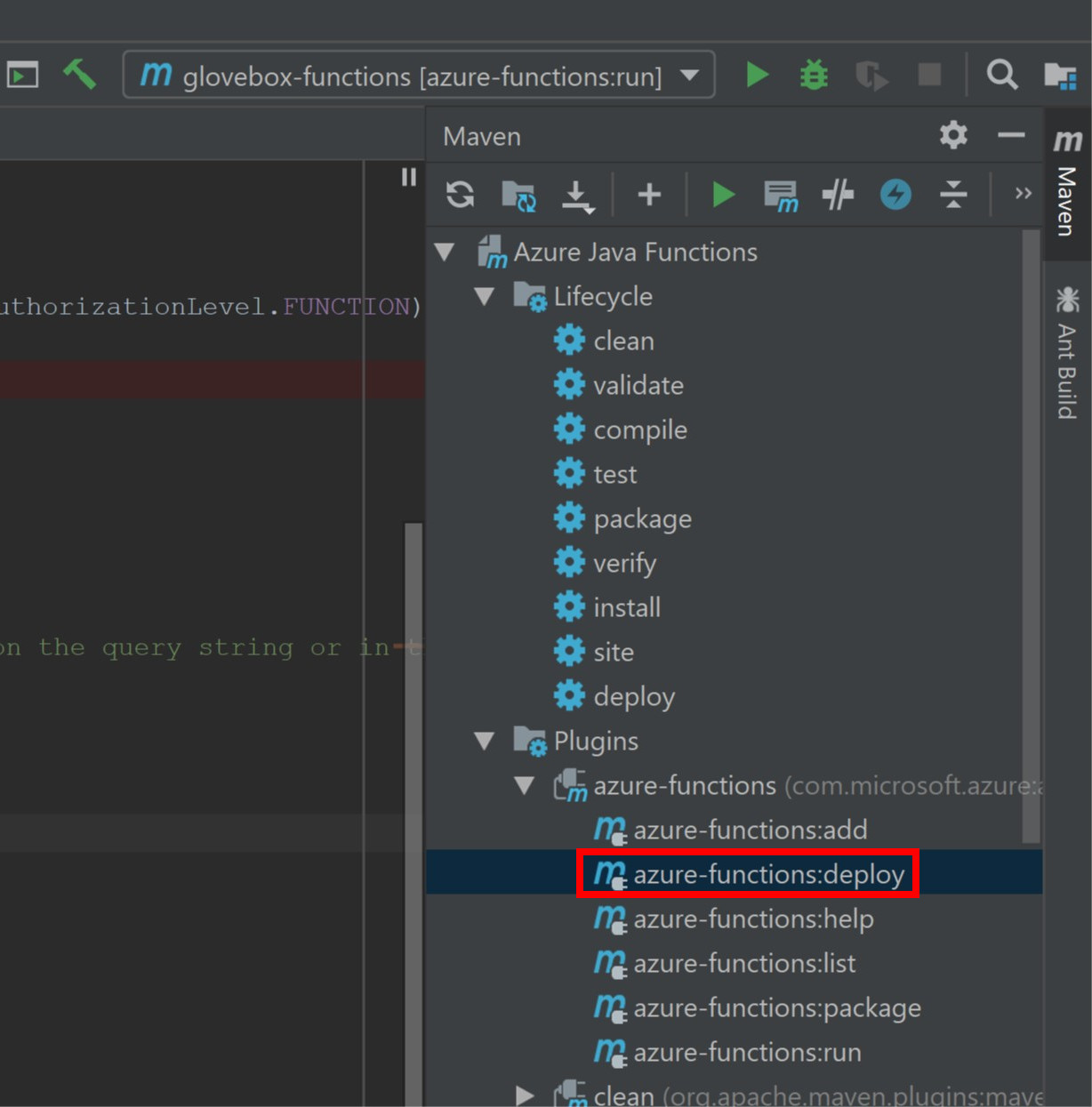Select the Maven side tab
Screen dimensions: 1092x1107
pos(1067,184)
